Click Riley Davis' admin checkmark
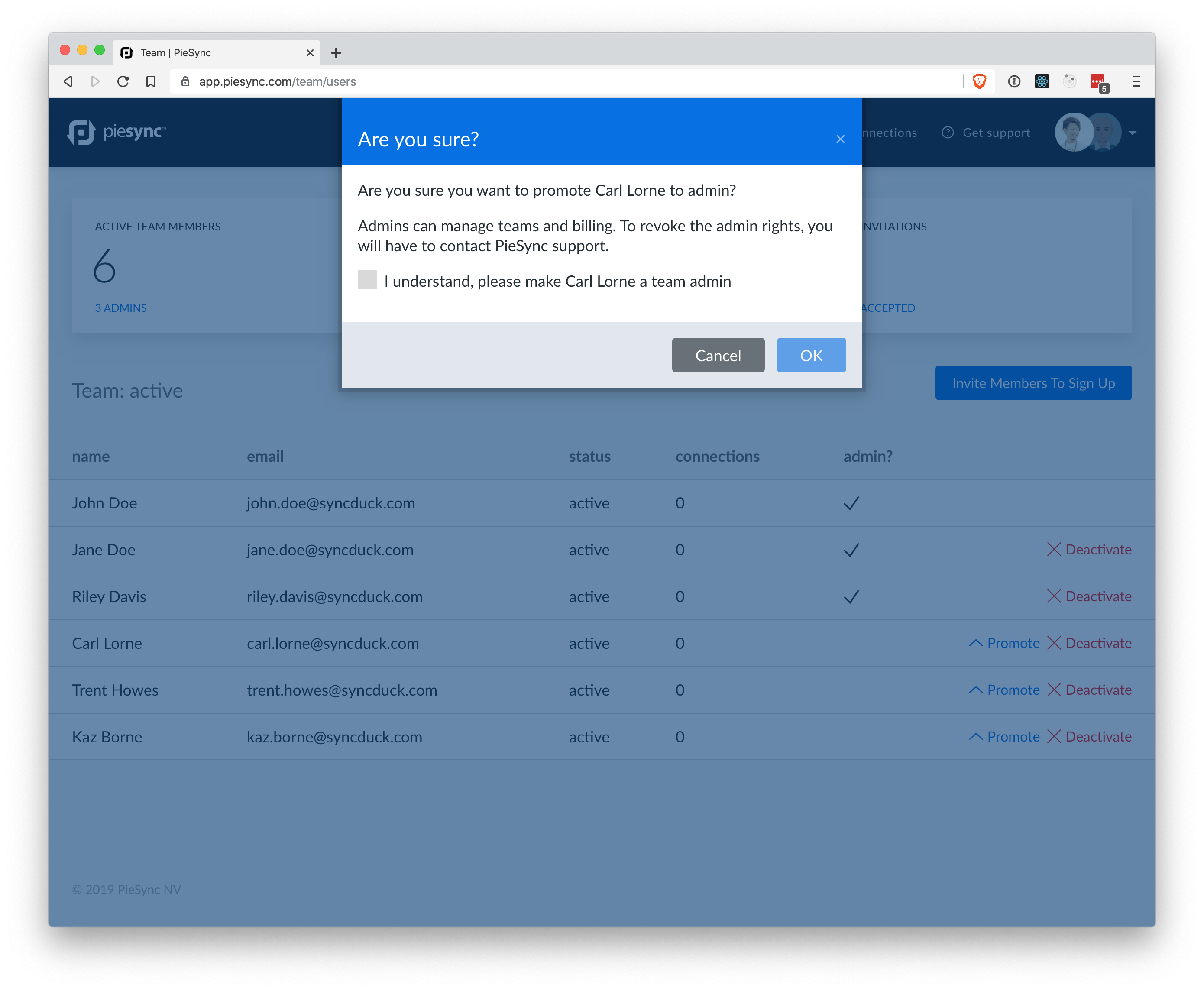 click(851, 597)
